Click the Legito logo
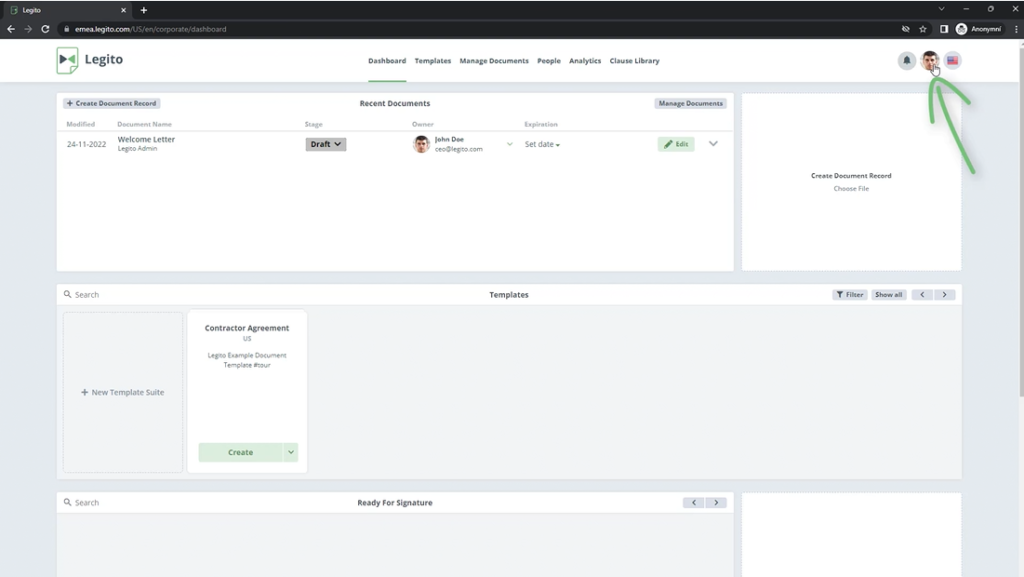This screenshot has width=1024, height=577. click(x=90, y=60)
